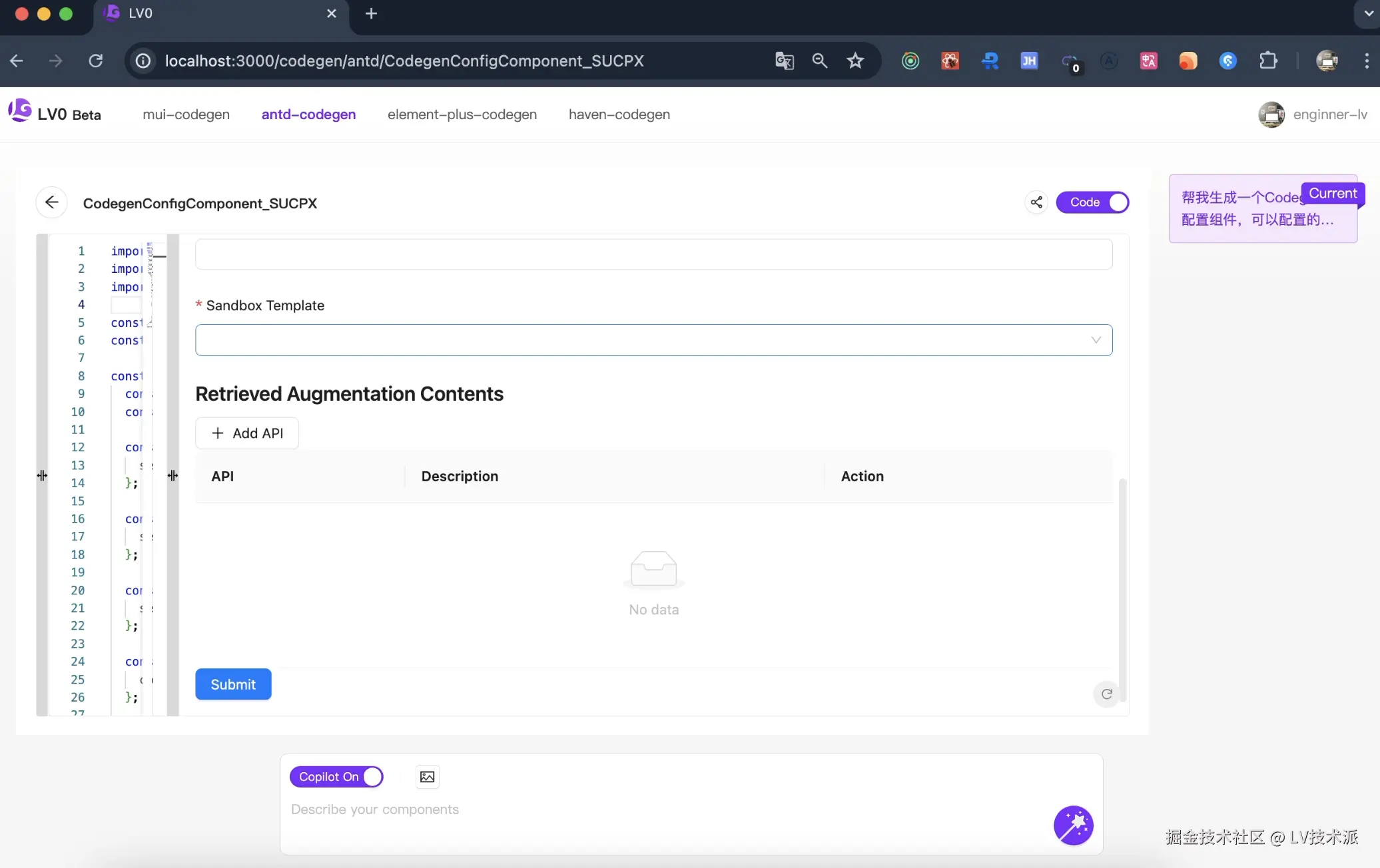Click the translate page icon in the address bar

[784, 61]
